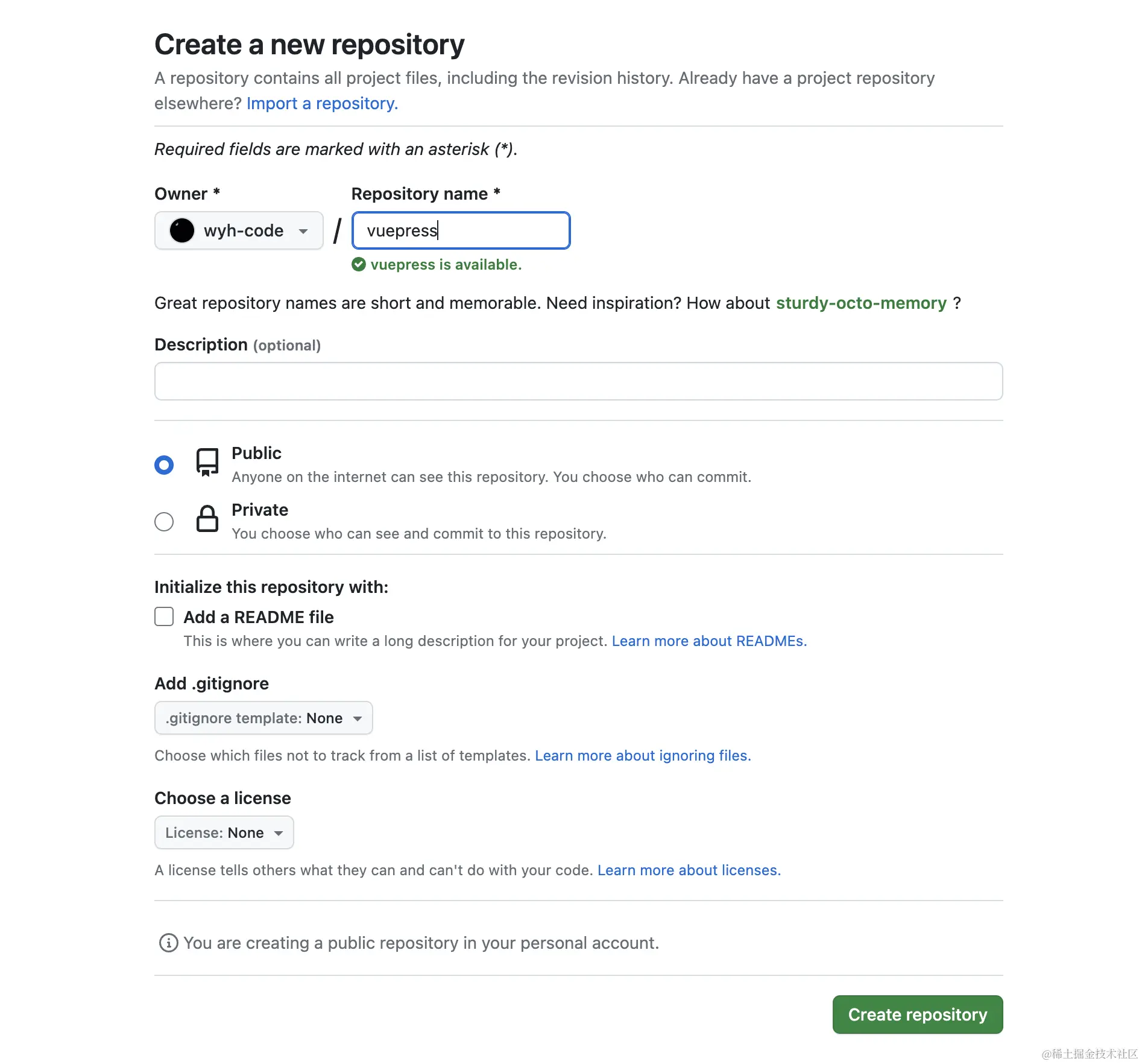Click the green availability checkmark icon

(x=359, y=265)
